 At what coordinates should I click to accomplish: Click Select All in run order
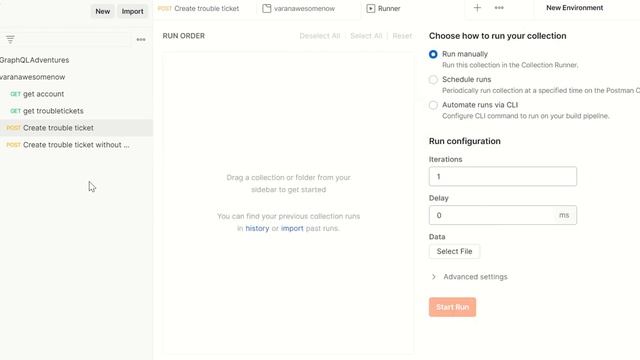pyautogui.click(x=366, y=36)
